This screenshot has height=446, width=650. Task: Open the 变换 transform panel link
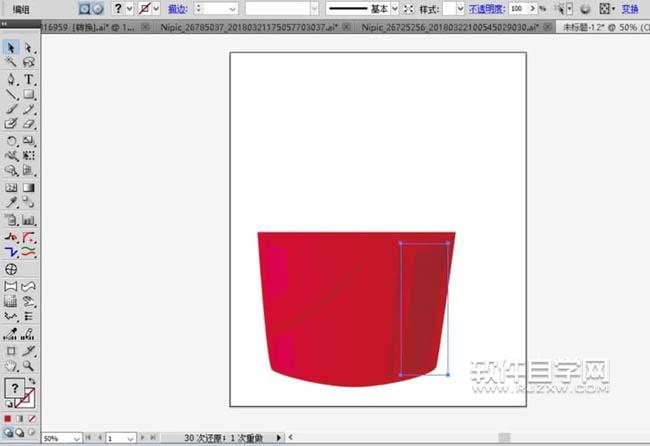point(630,9)
